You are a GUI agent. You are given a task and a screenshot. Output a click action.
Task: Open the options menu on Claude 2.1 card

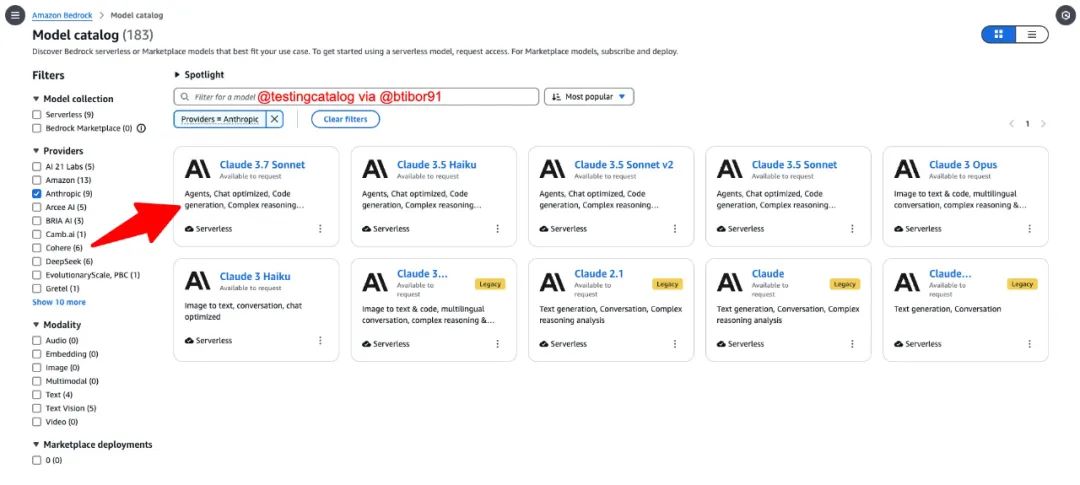(675, 344)
